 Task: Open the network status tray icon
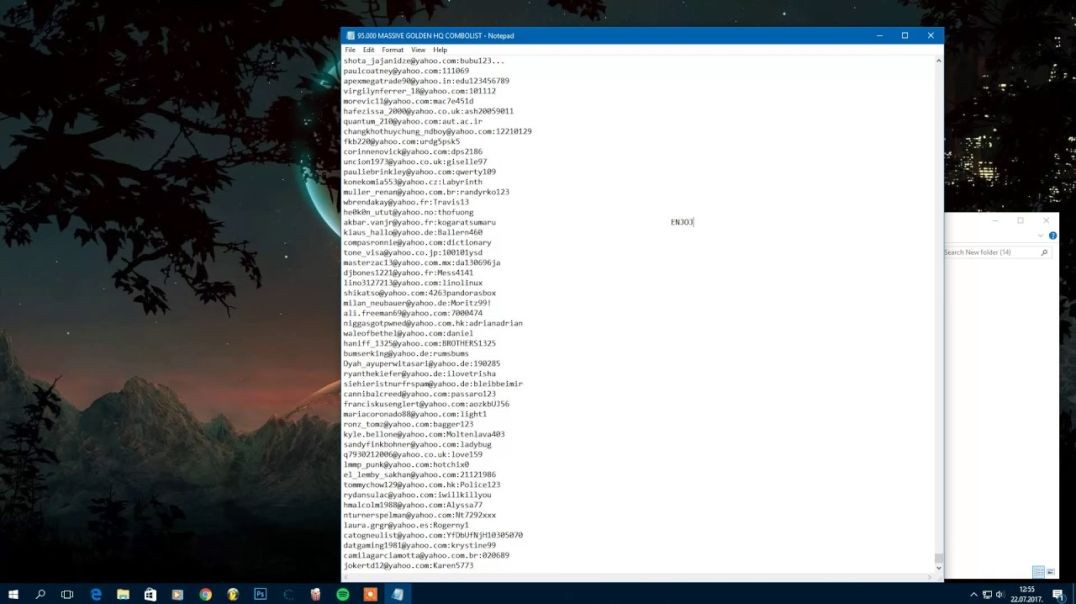tap(987, 595)
